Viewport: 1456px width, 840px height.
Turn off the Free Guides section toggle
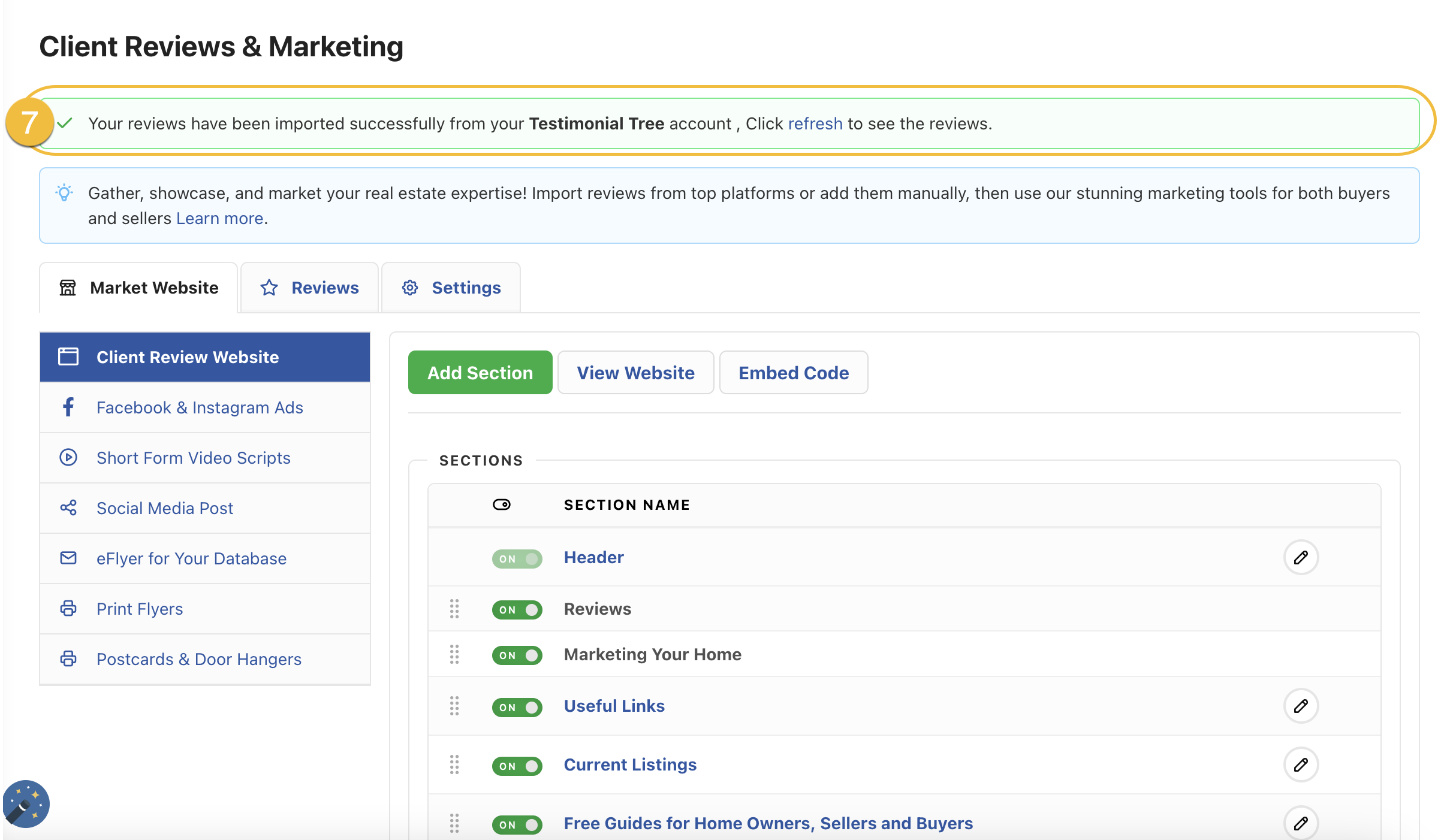click(x=517, y=824)
